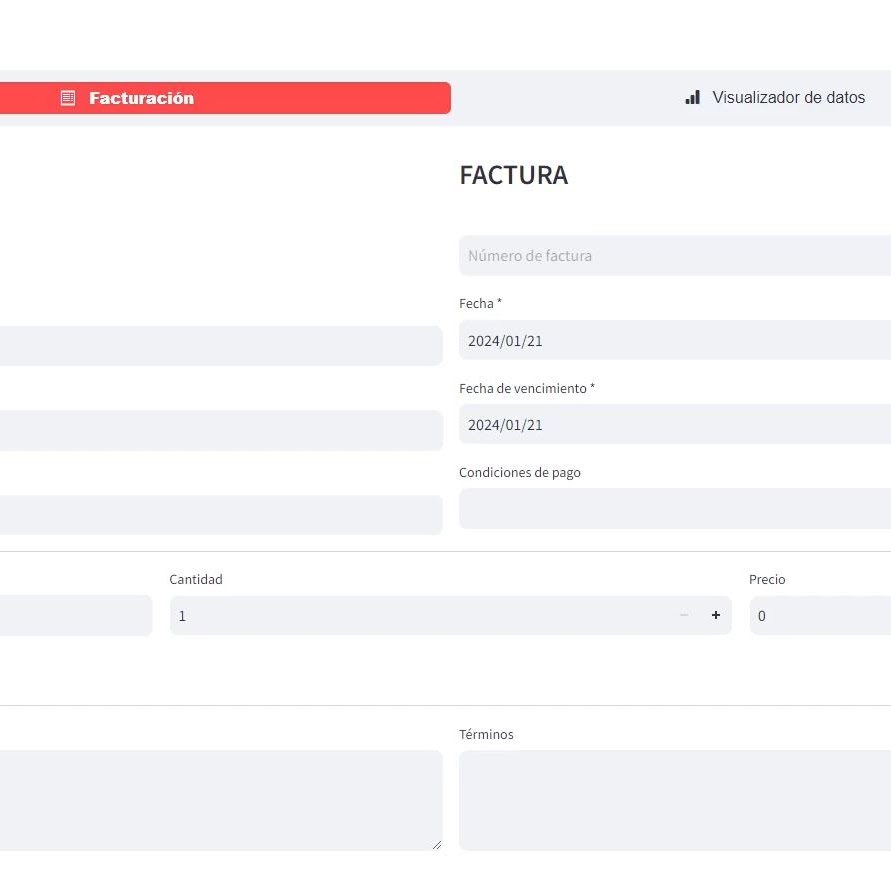Click the resize handle of the notes text area
Screen dimensions: 891x891
pyautogui.click(x=437, y=846)
